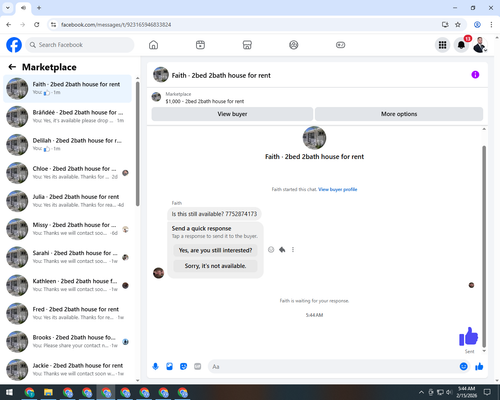Open the taskbar volume speaker icon

(x=449, y=392)
